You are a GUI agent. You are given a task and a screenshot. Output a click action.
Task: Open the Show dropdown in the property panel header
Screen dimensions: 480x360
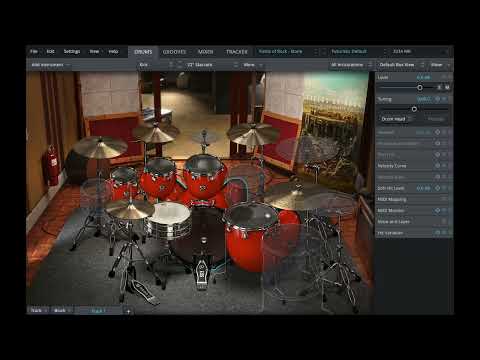point(440,65)
